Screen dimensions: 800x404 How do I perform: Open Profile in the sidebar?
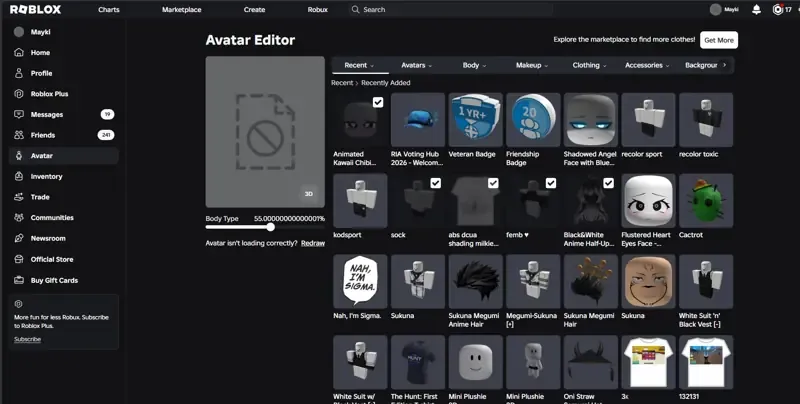(x=64, y=73)
